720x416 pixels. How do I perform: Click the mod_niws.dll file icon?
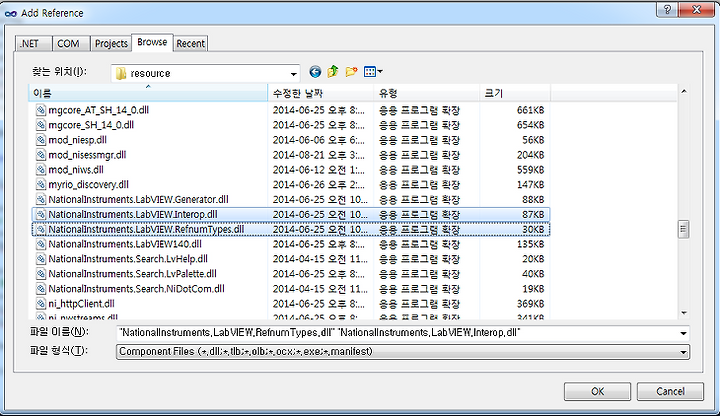[x=41, y=169]
